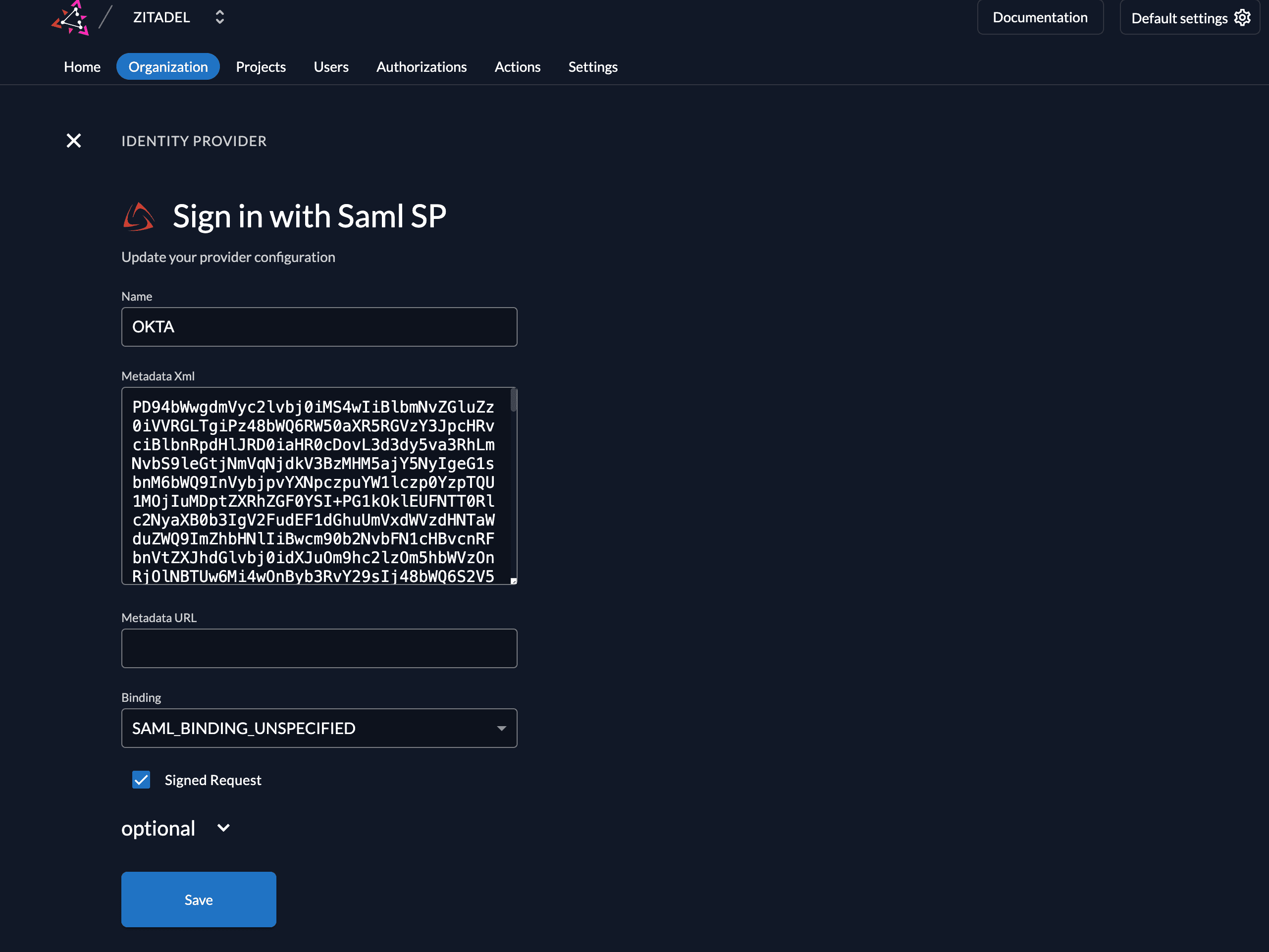
Task: Click the Metadata Xml resize handle
Action: (514, 582)
